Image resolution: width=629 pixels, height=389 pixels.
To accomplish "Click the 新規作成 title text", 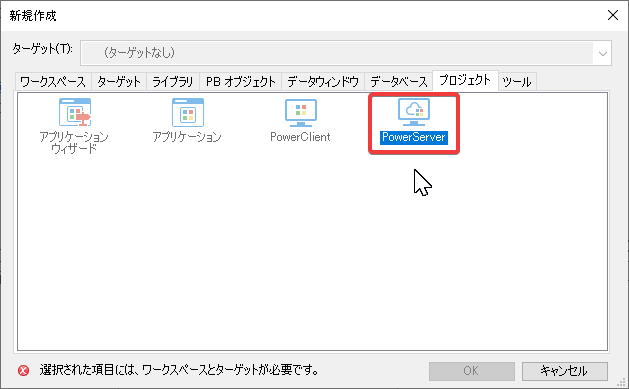I will [33, 16].
